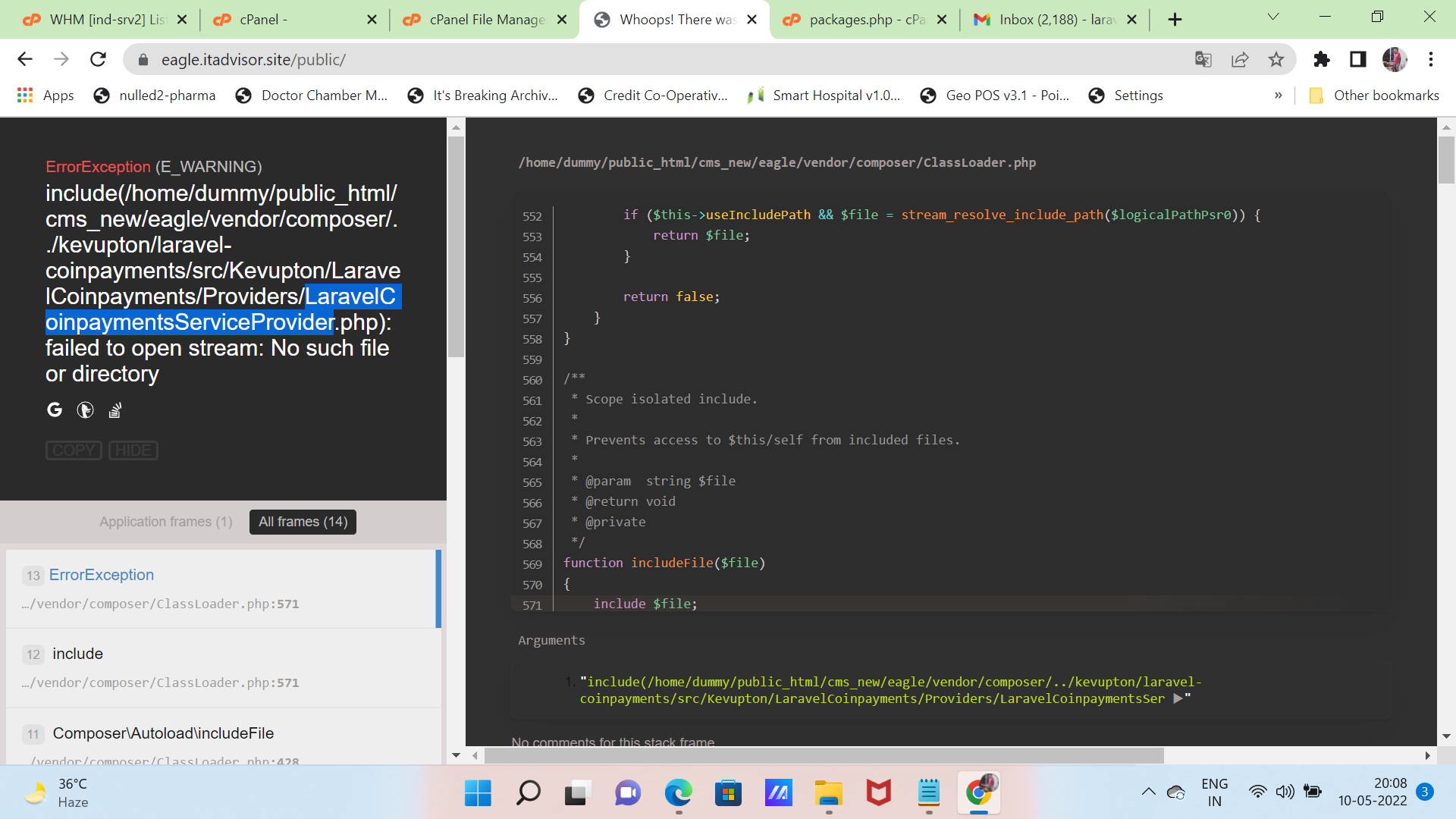Select stack frame 13 ErrorException

pos(223,588)
